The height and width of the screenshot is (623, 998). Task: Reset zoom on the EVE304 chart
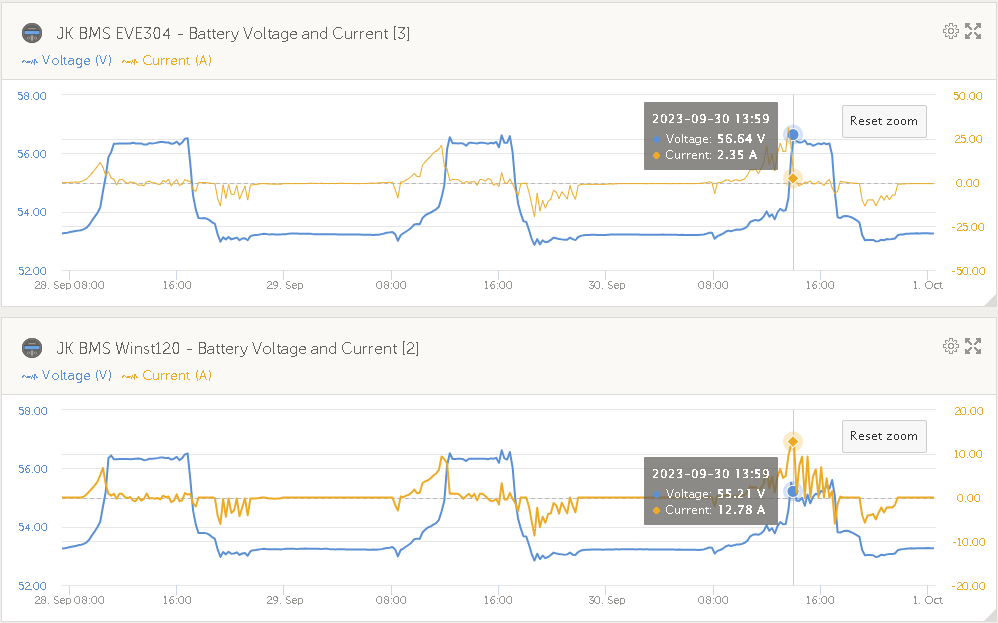coord(883,121)
